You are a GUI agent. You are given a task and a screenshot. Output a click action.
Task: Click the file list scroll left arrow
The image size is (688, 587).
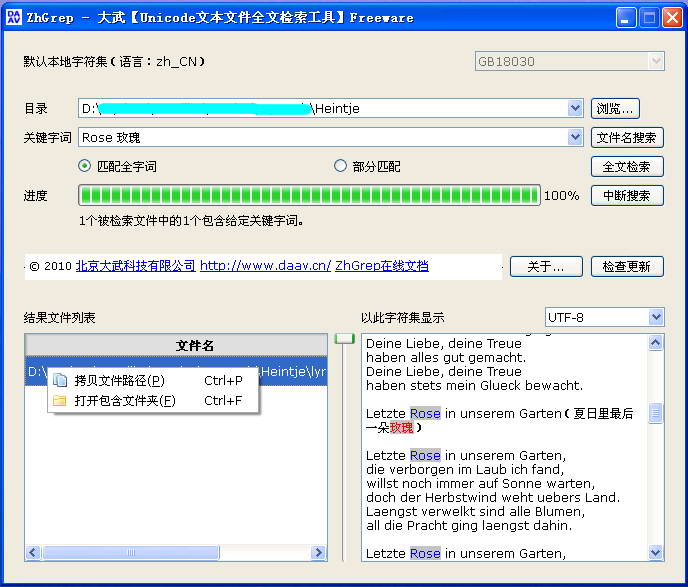tap(33, 552)
